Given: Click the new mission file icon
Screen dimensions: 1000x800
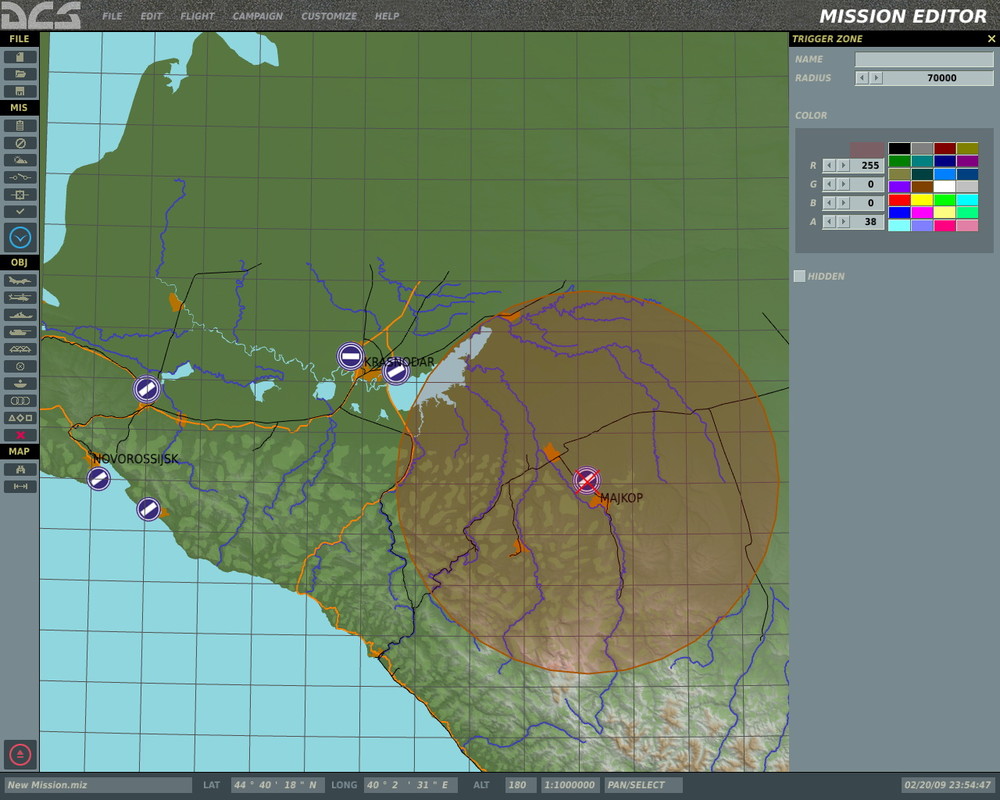Looking at the screenshot, I should point(20,57).
